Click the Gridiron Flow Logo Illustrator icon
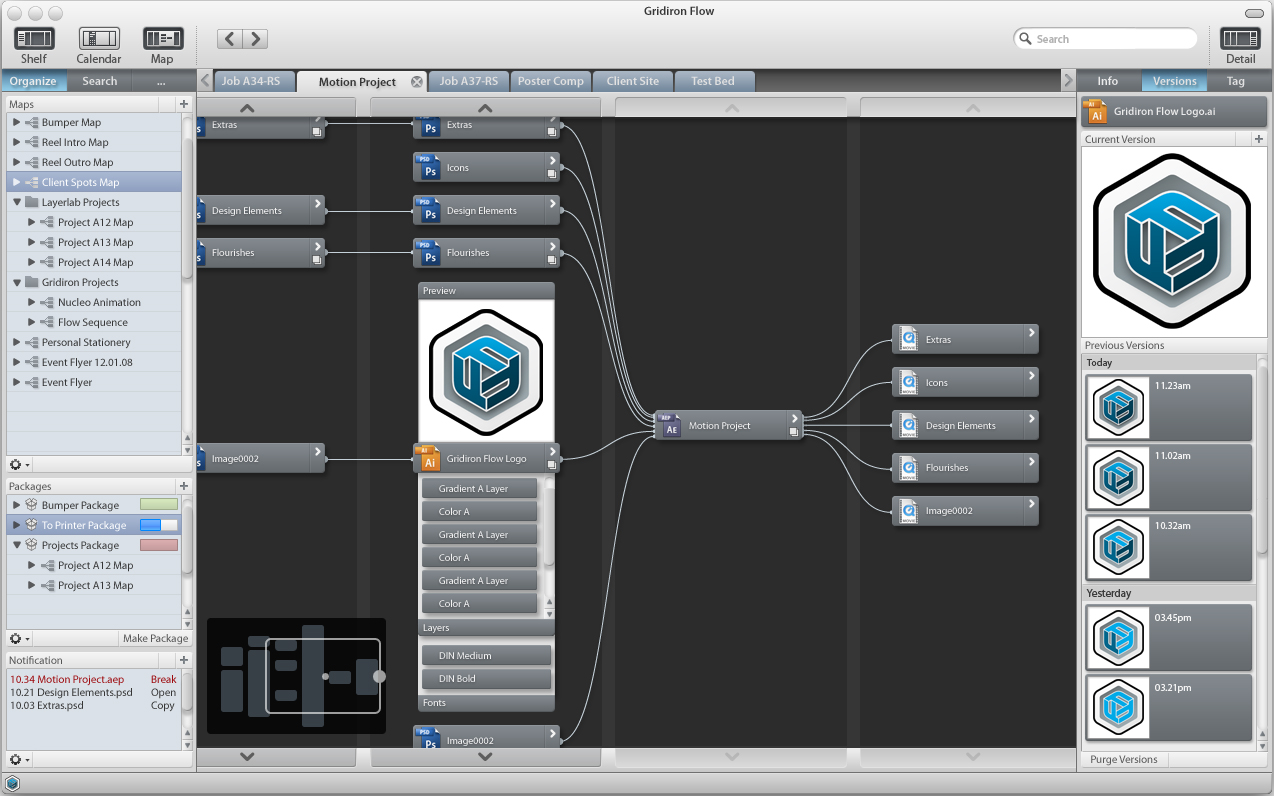The width and height of the screenshot is (1274, 796). (x=429, y=459)
